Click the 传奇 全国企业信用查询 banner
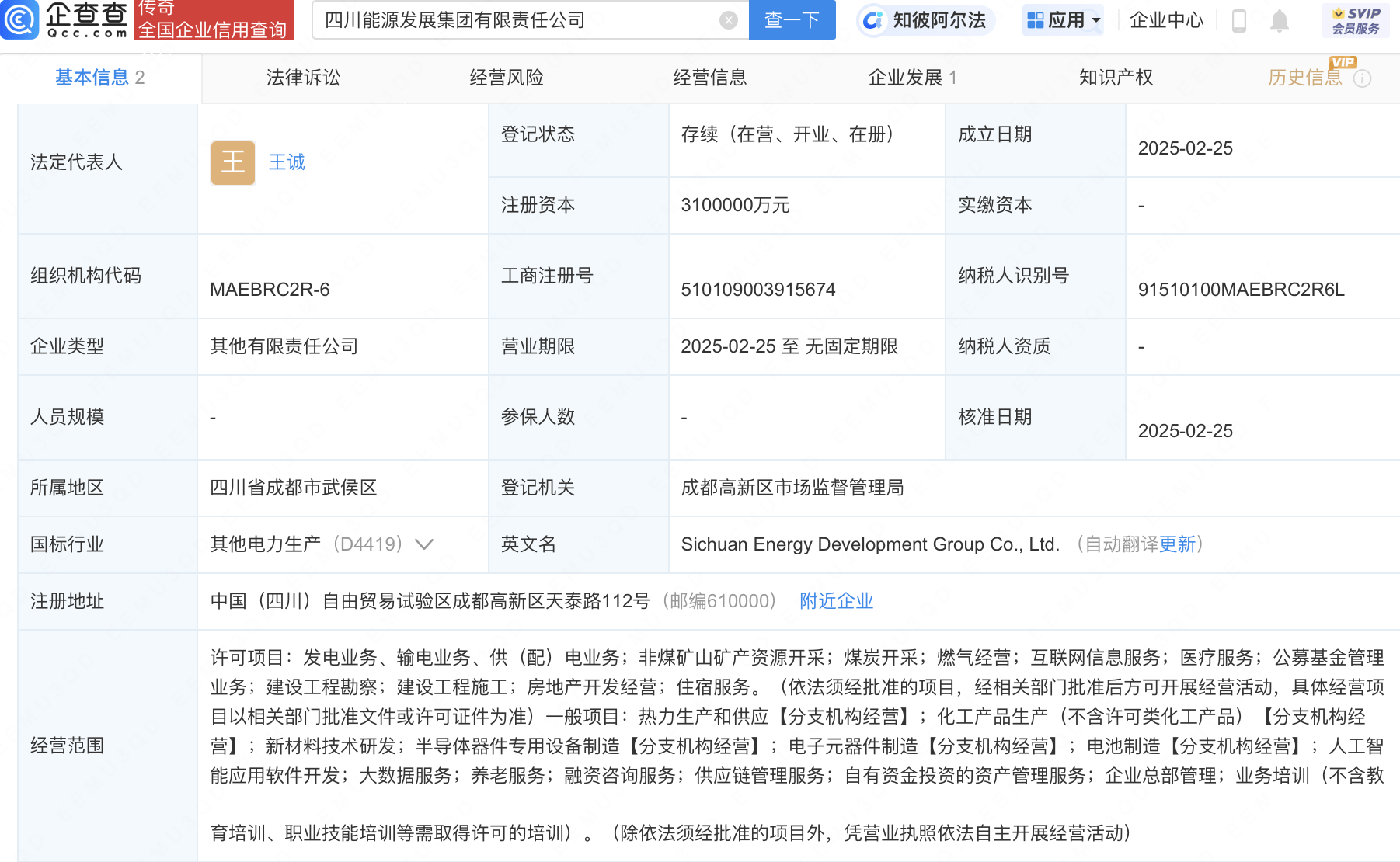The height and width of the screenshot is (862, 1400). (x=214, y=19)
